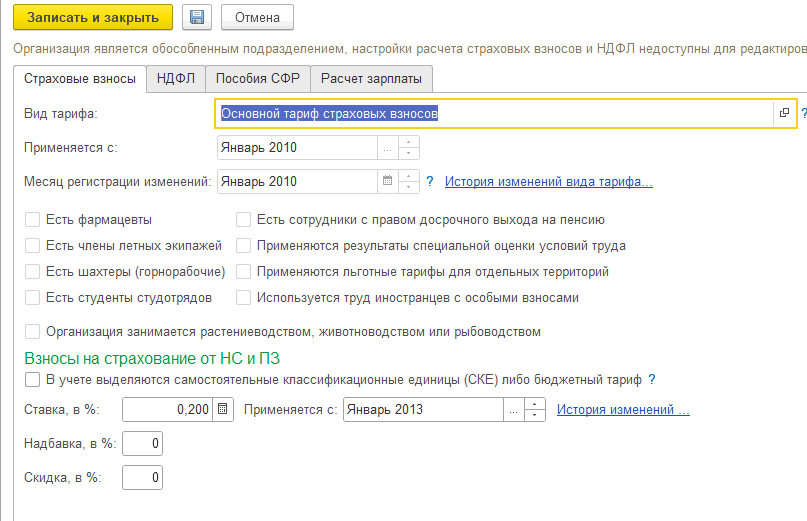Open ellipsis picker for Январь 2013 field
Screen dimensions: 807x521
514,409
